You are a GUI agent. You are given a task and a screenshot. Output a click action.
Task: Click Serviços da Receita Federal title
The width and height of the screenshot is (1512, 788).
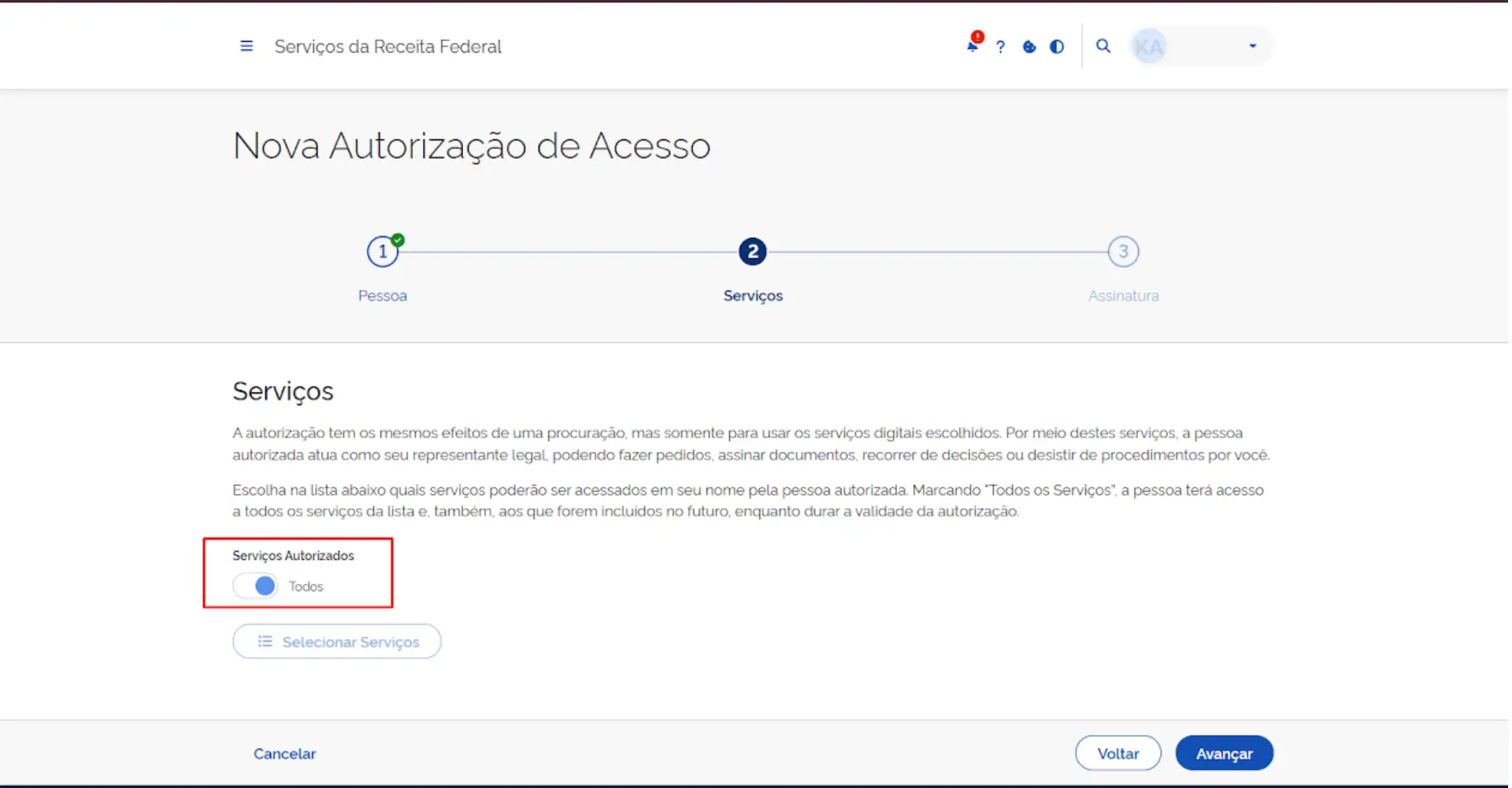[x=387, y=46]
